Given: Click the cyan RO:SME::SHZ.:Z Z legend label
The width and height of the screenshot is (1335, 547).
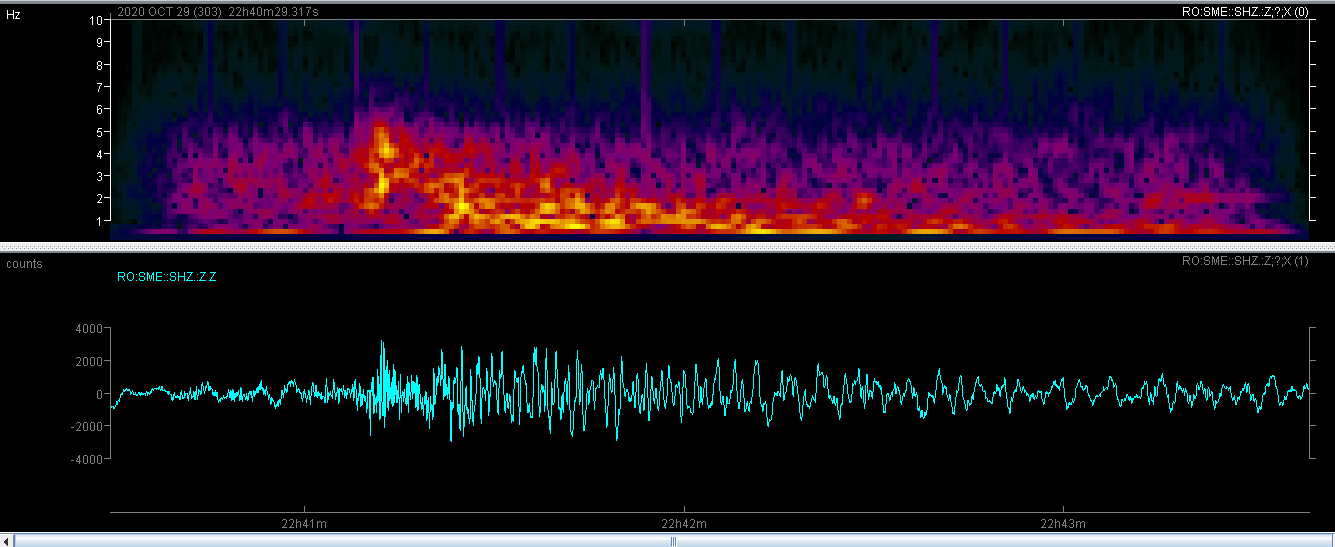Looking at the screenshot, I should point(166,277).
